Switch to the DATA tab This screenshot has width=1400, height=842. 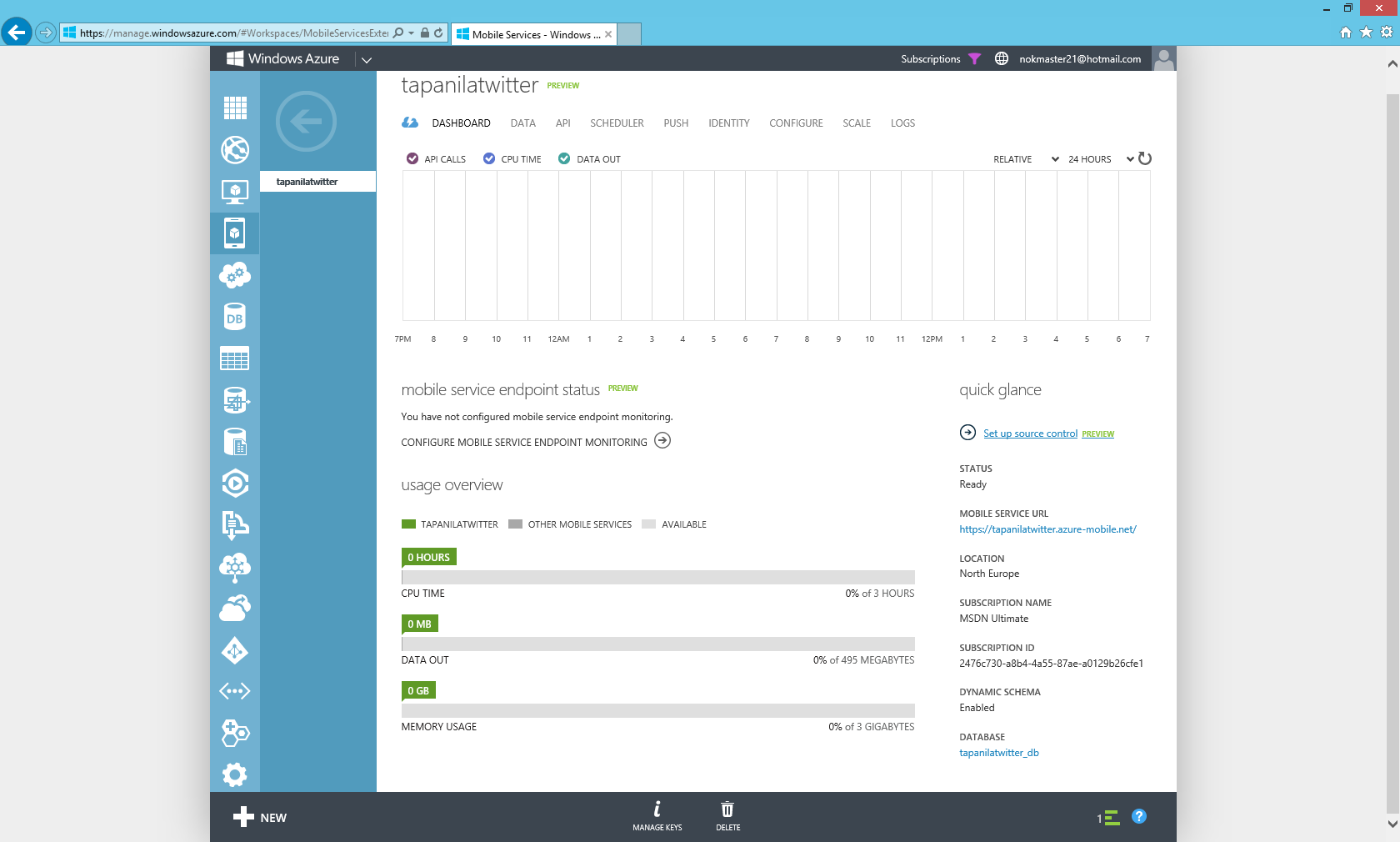click(523, 123)
